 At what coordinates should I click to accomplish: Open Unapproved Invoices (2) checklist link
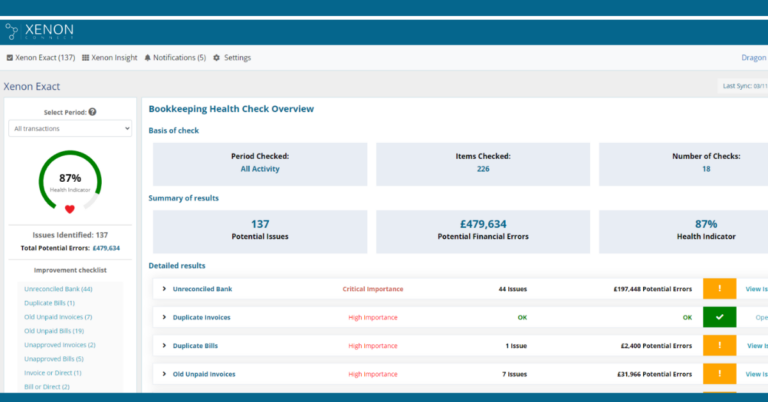pos(60,345)
